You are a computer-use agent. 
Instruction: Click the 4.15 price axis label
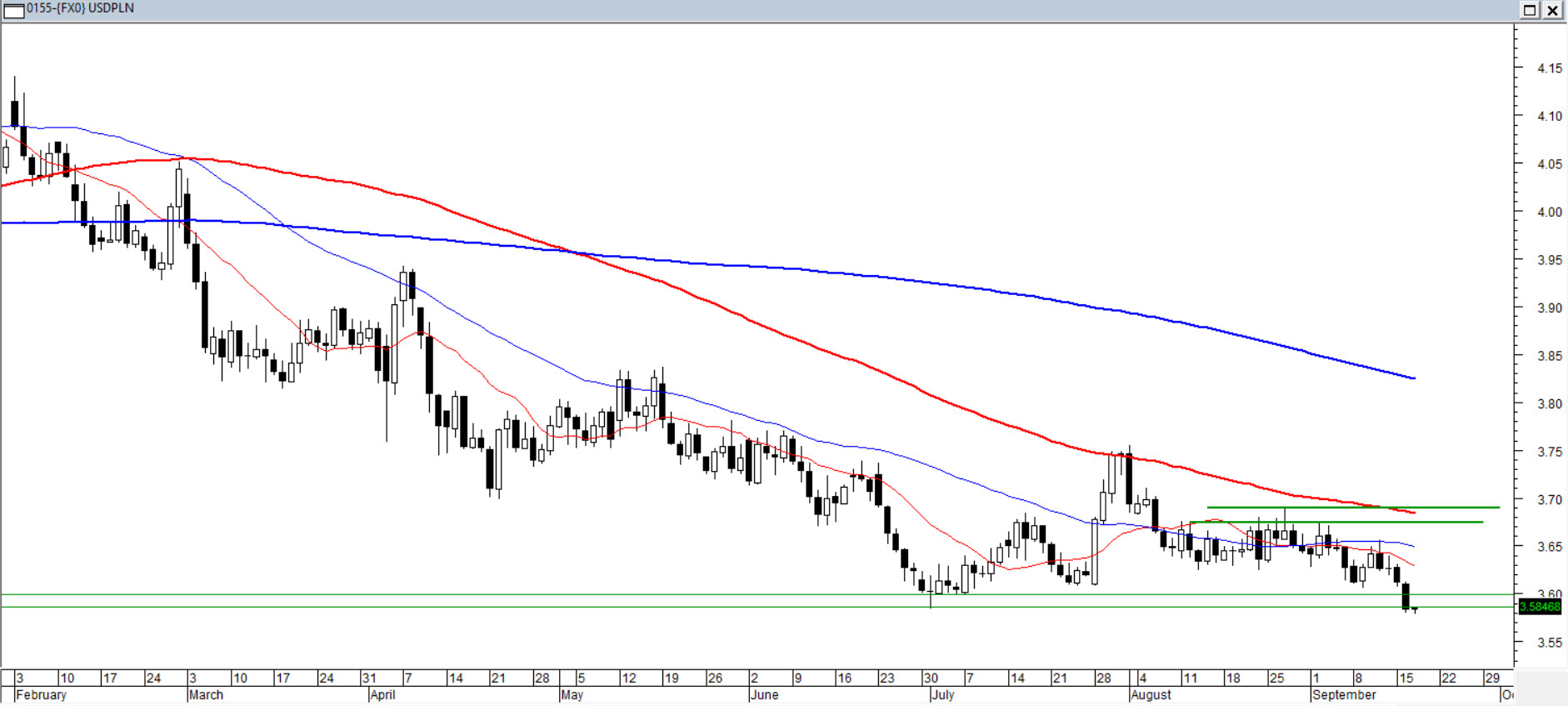[1549, 68]
